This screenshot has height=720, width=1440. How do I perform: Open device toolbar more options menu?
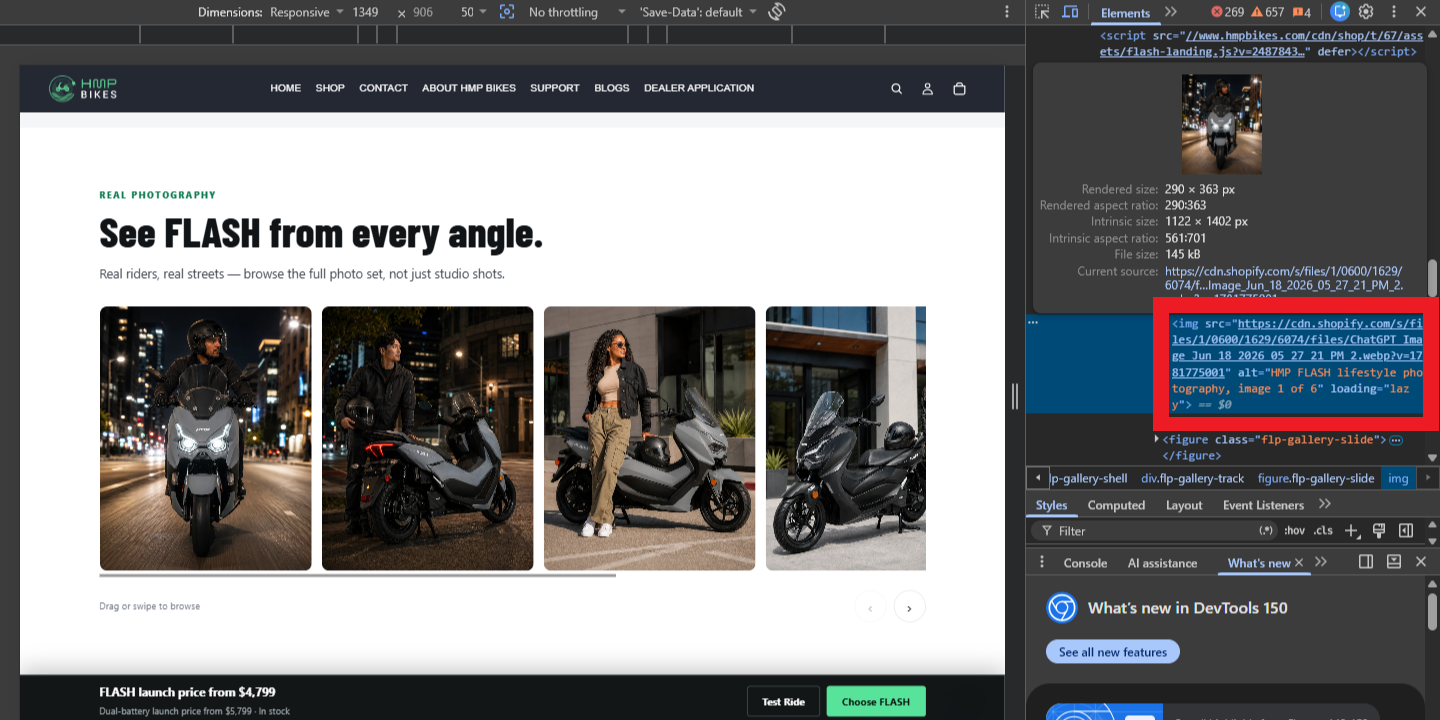tap(1007, 12)
